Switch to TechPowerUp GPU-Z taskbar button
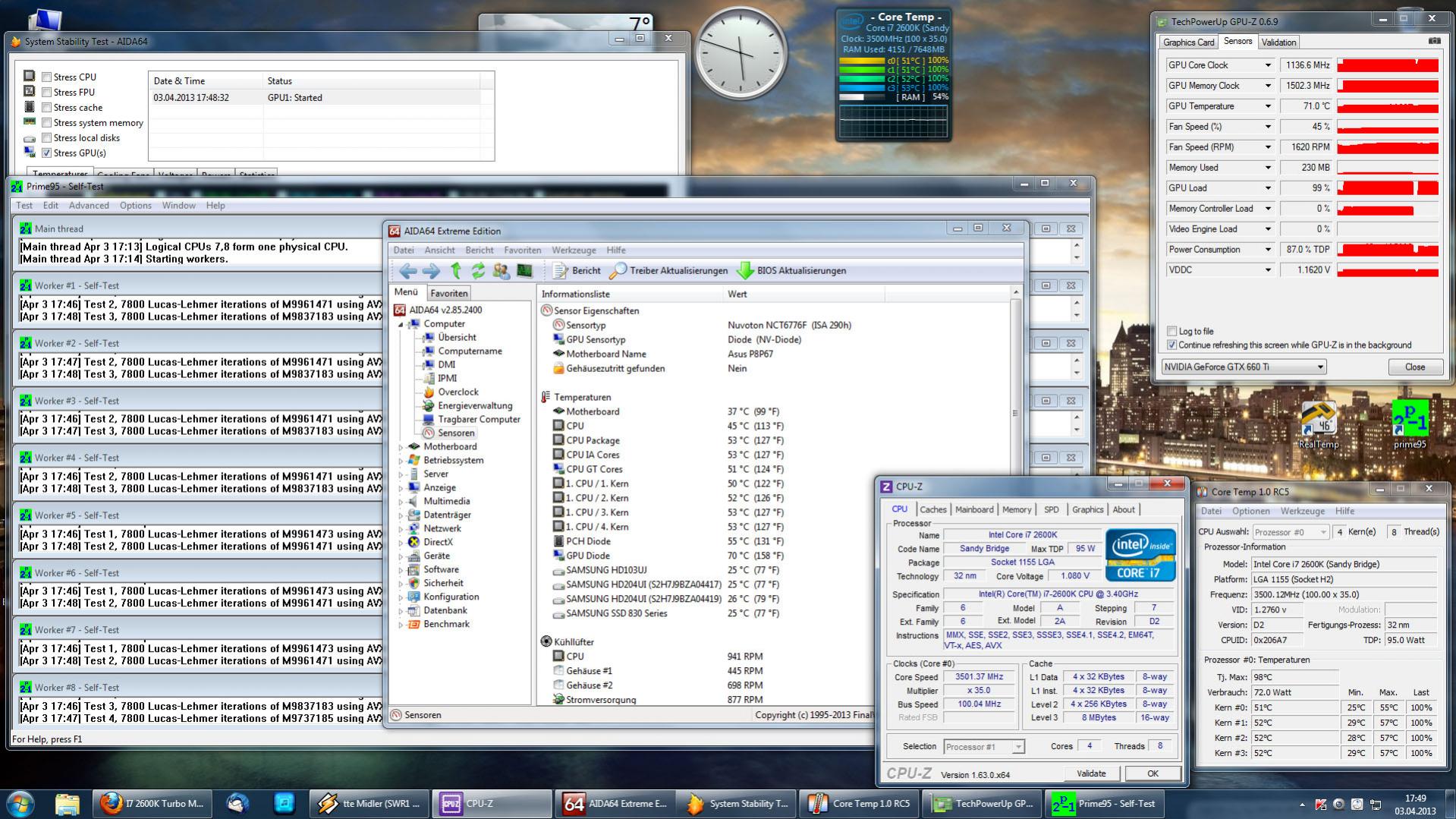Viewport: 1456px width, 819px height. (x=982, y=804)
